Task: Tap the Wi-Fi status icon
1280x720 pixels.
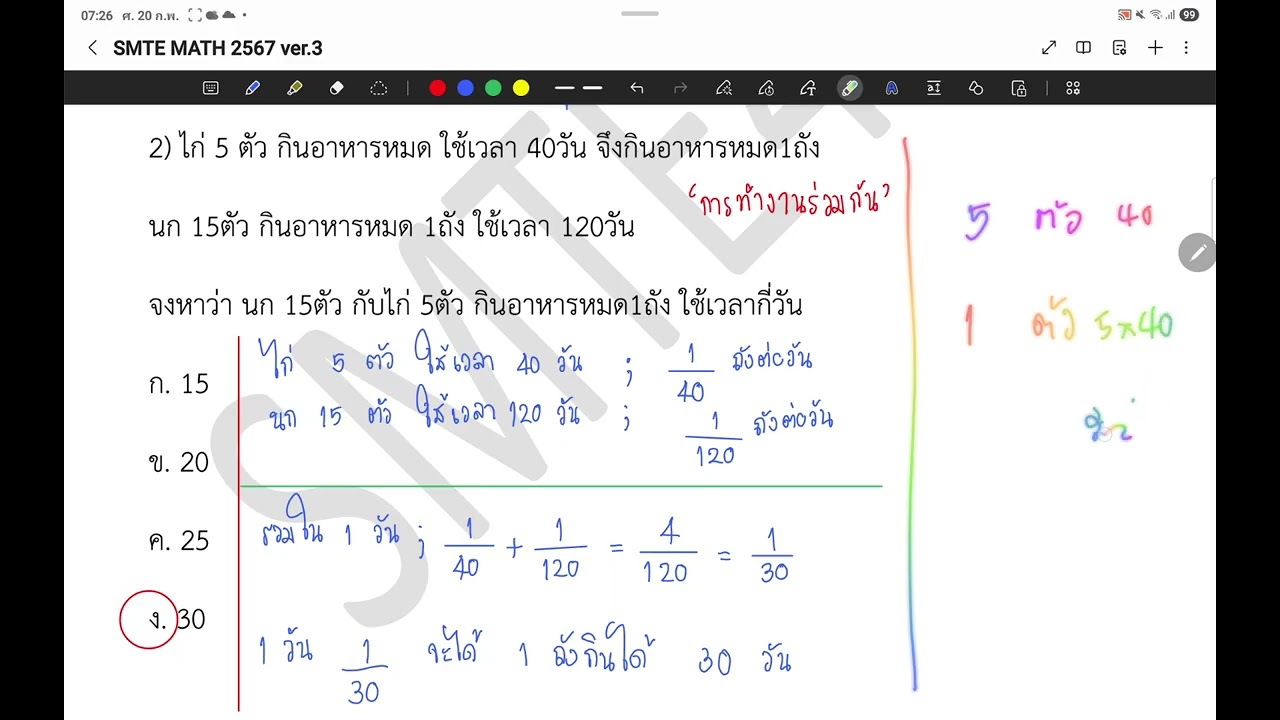Action: 1156,15
